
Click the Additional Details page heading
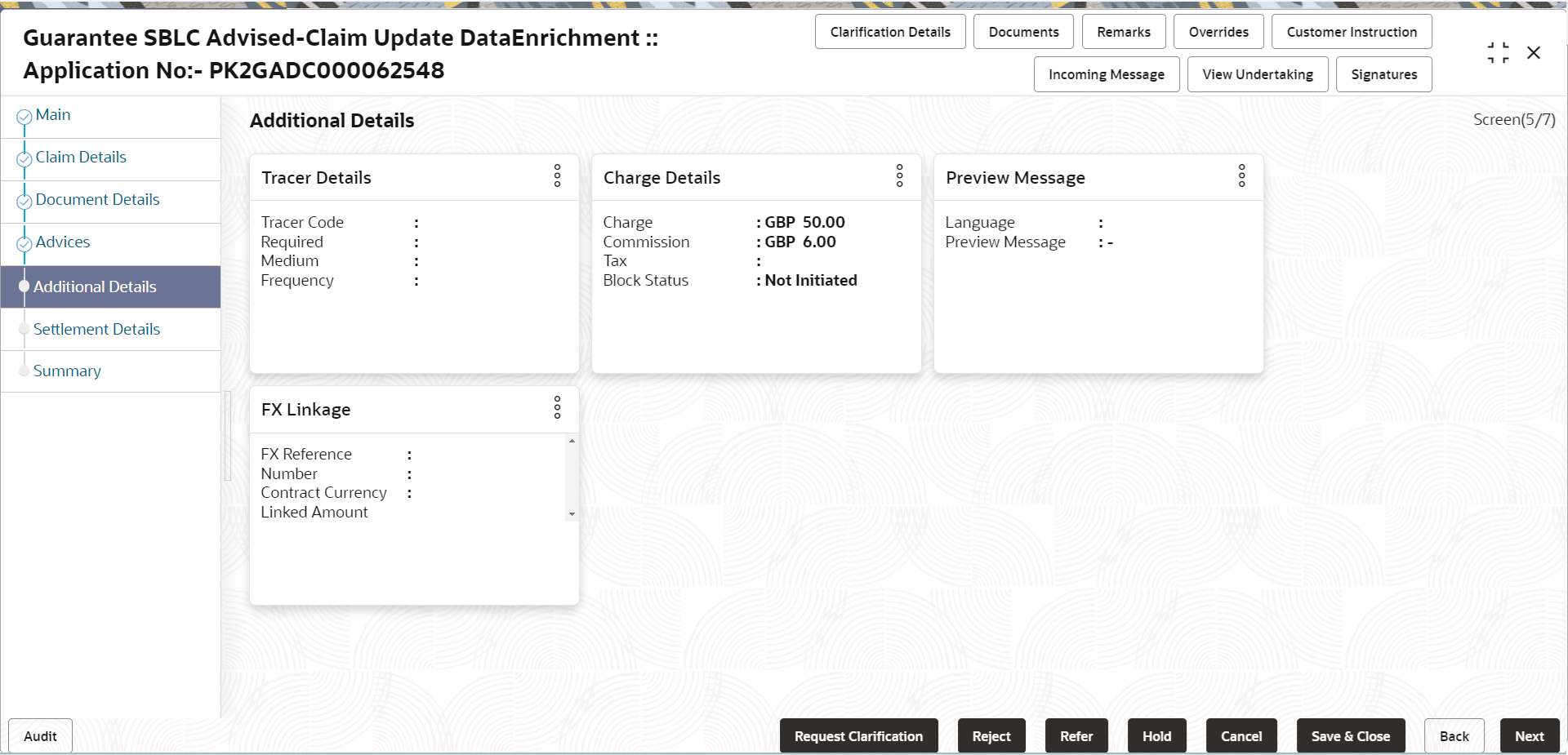coord(332,121)
